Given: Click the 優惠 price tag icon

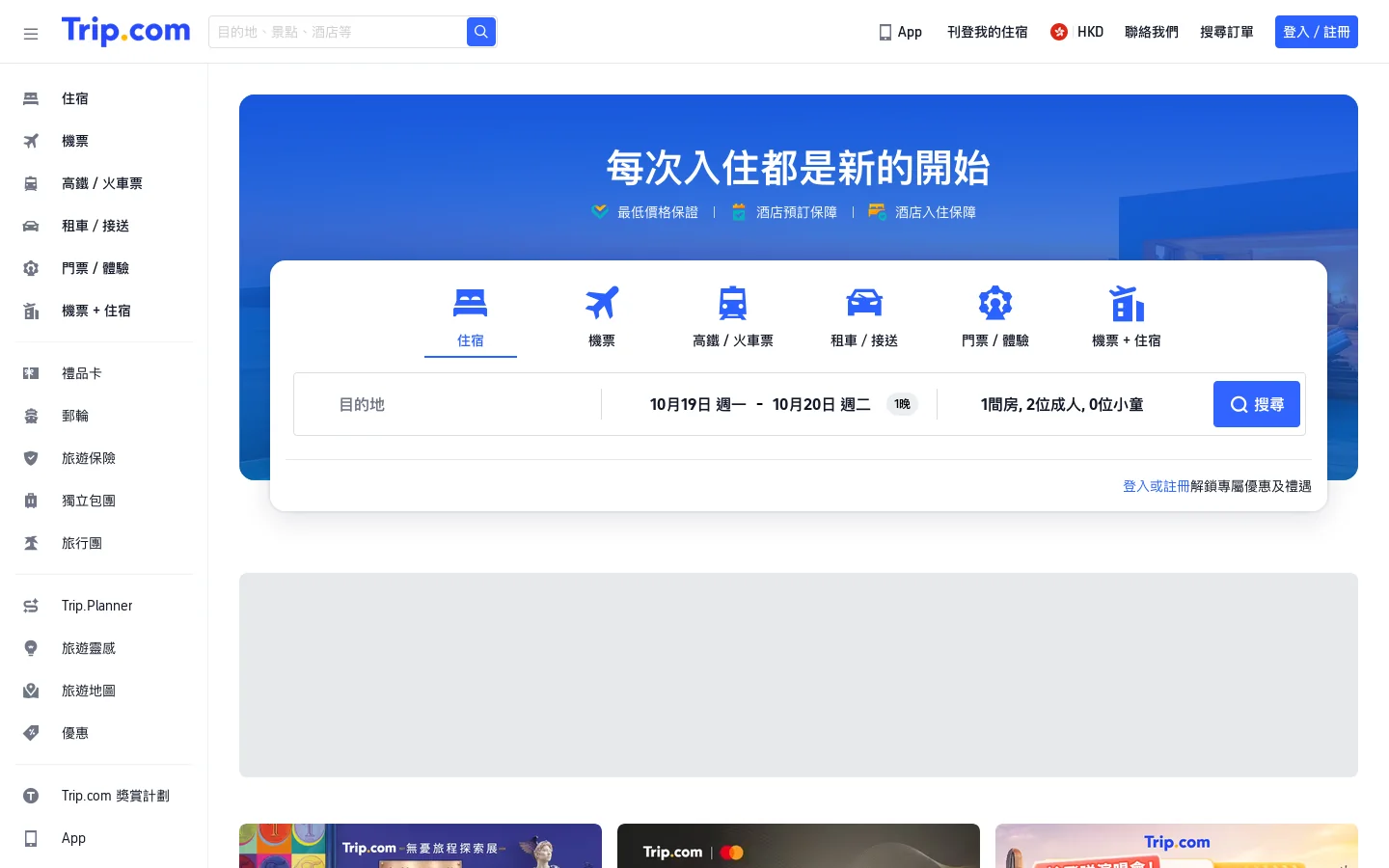Looking at the screenshot, I should (x=31, y=733).
